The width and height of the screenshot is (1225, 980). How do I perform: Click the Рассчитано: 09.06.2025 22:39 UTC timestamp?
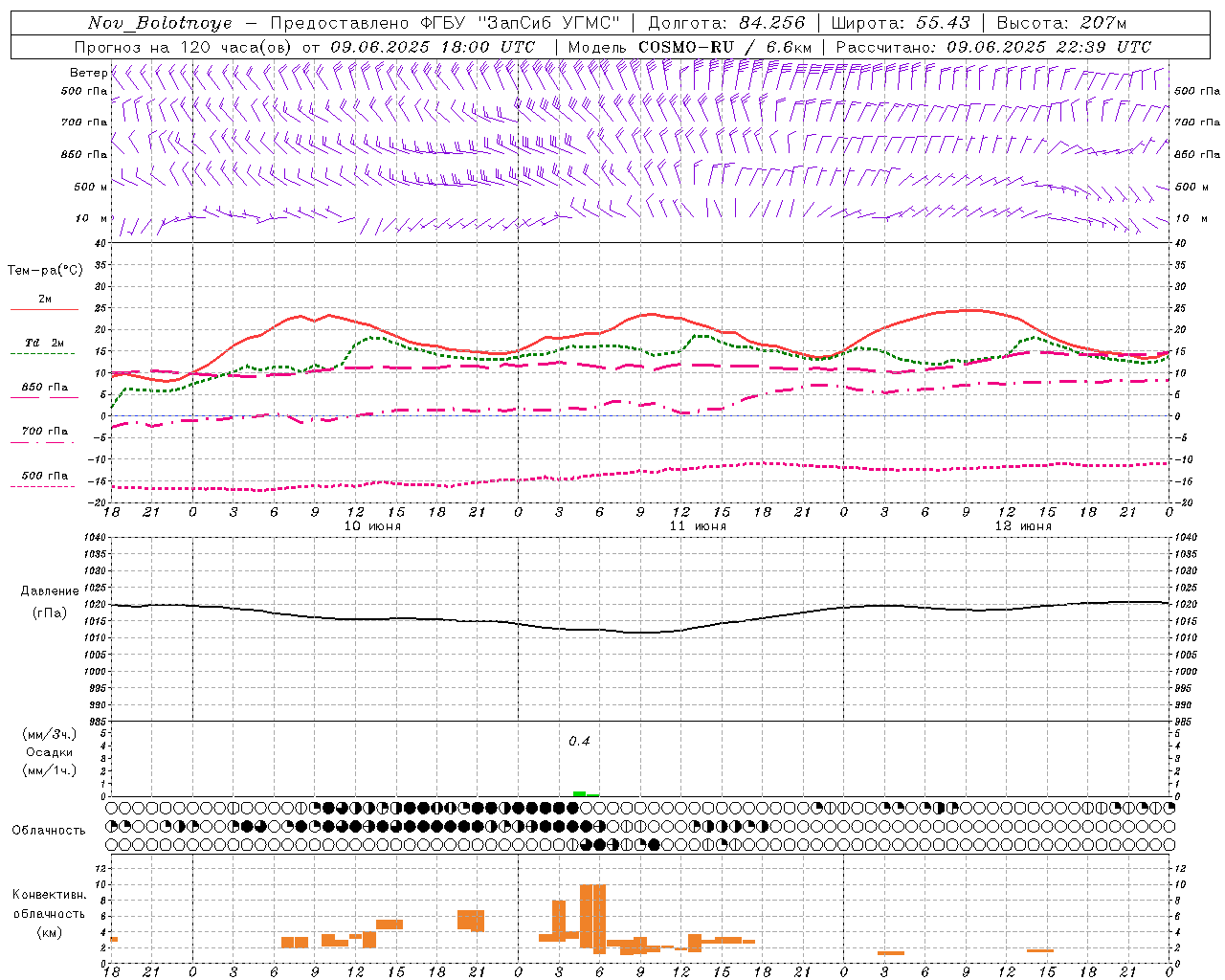click(993, 47)
